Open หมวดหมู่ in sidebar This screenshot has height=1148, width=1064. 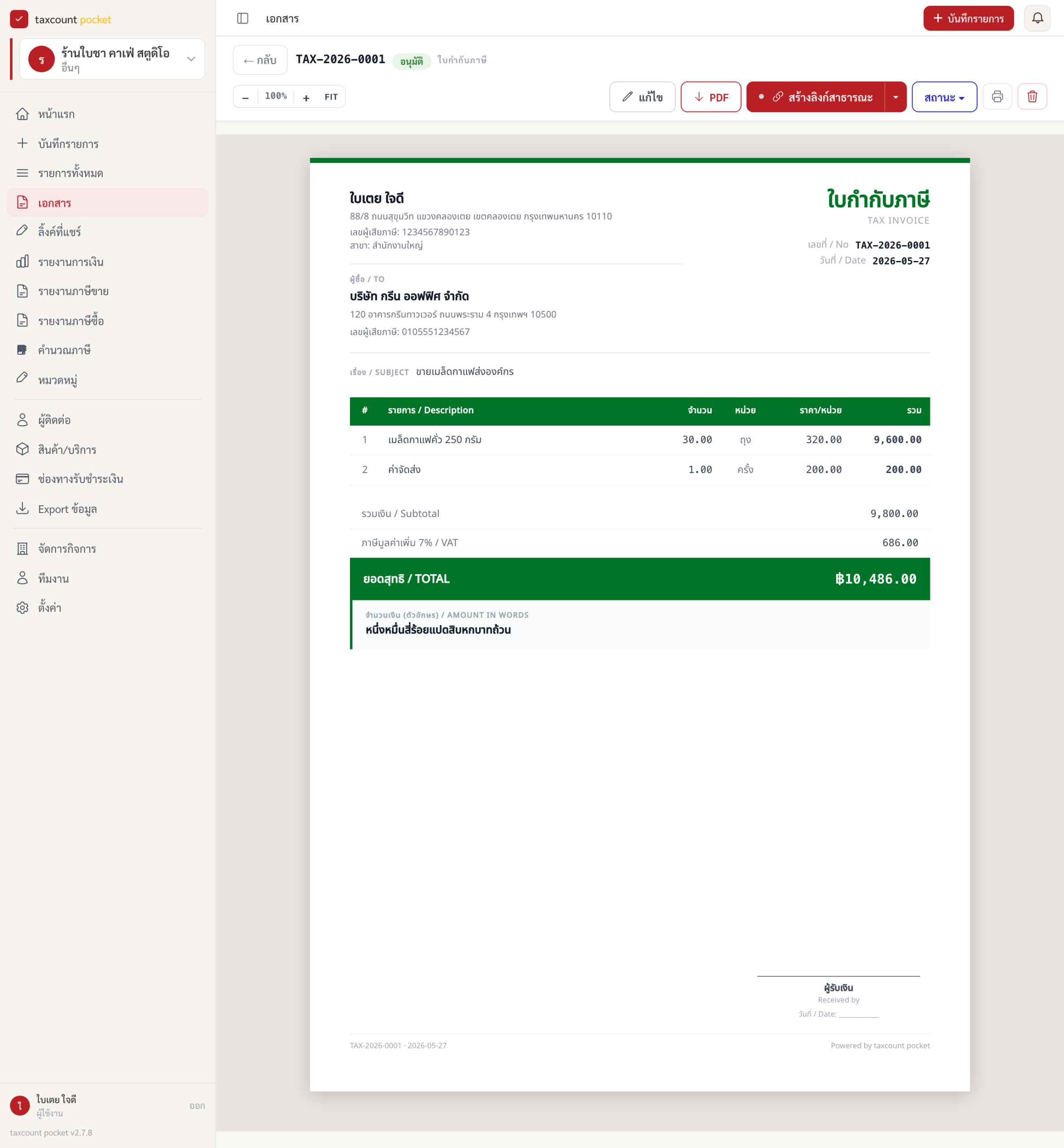tap(107, 379)
